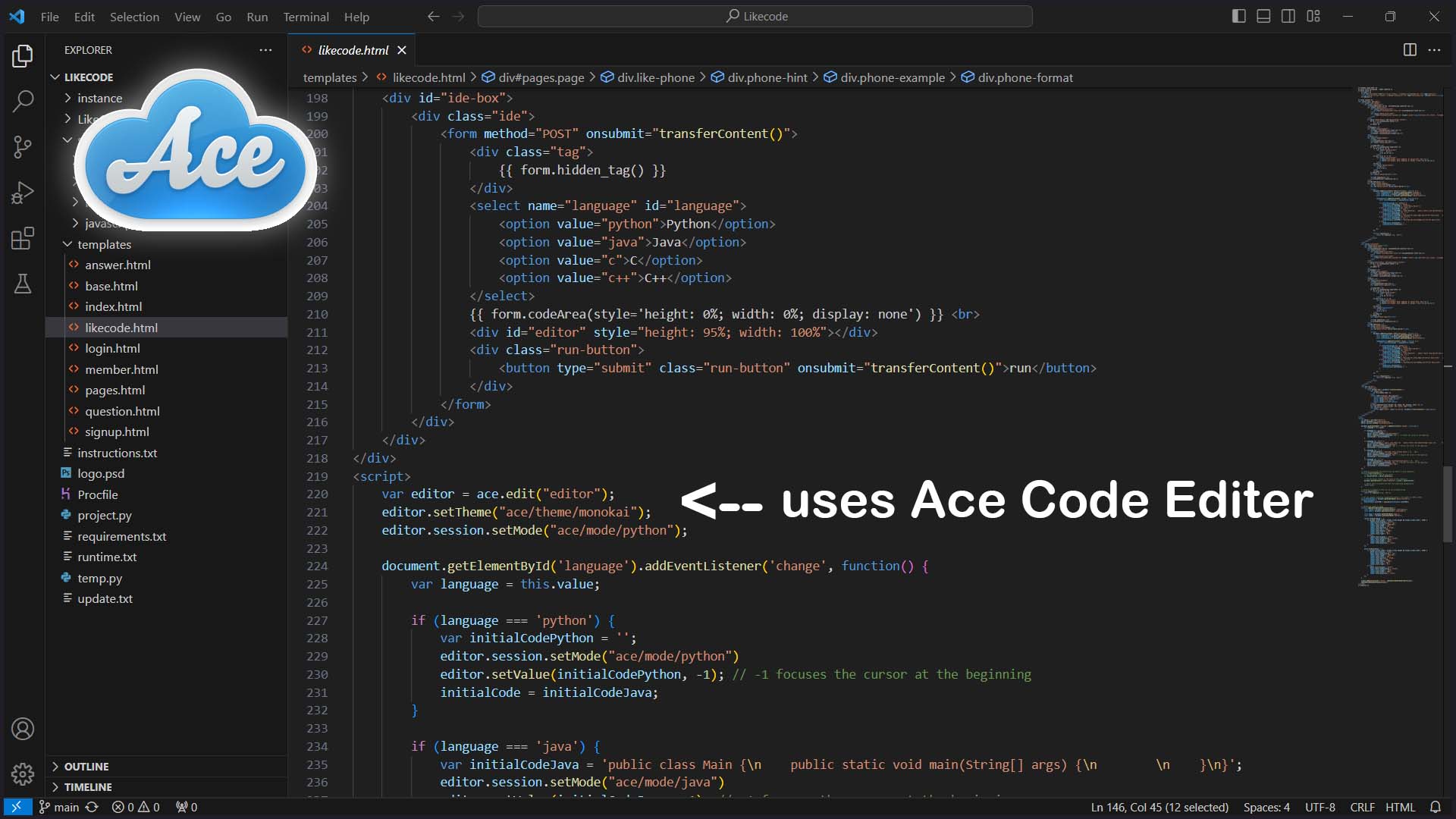The width and height of the screenshot is (1456, 819).
Task: Customize layout icon in title bar
Action: (1313, 16)
